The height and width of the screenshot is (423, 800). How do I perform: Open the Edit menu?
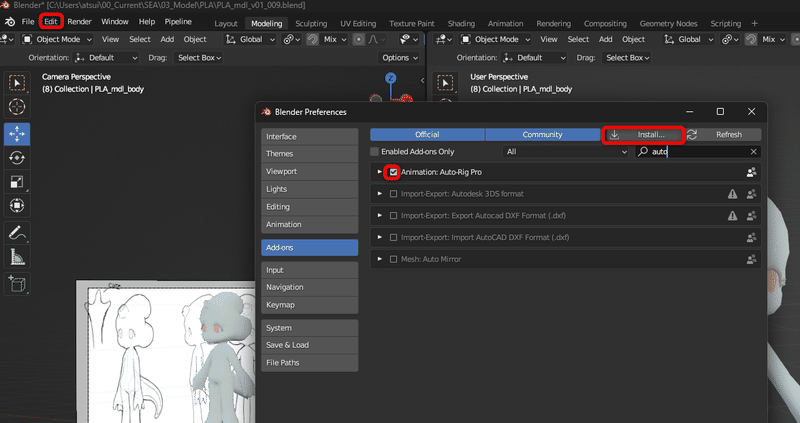tap(51, 22)
